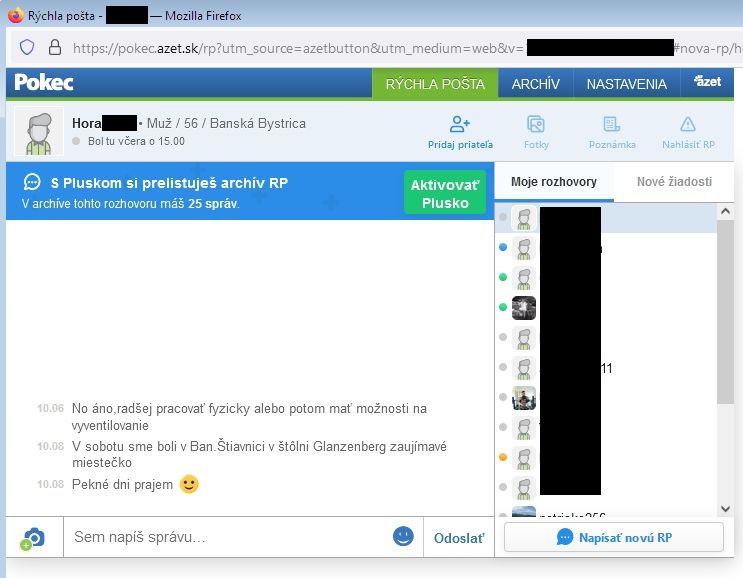Click the camera attach photo icon
Image resolution: width=743 pixels, height=578 pixels.
[x=33, y=538]
